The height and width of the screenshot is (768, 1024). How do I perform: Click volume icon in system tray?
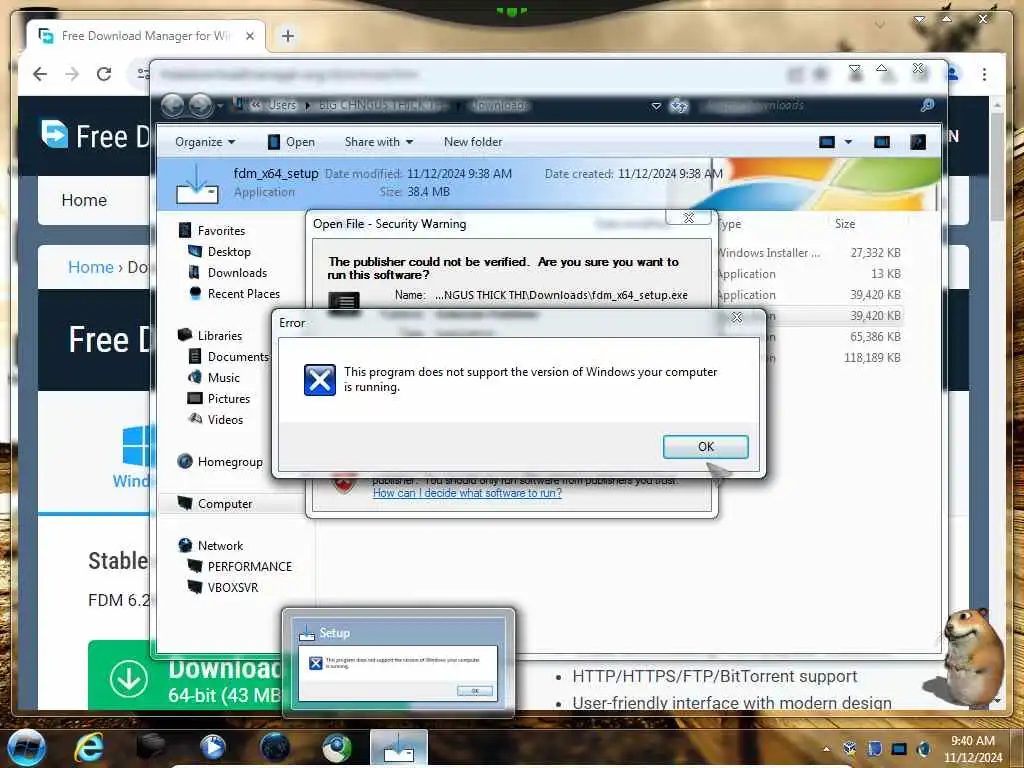click(923, 749)
